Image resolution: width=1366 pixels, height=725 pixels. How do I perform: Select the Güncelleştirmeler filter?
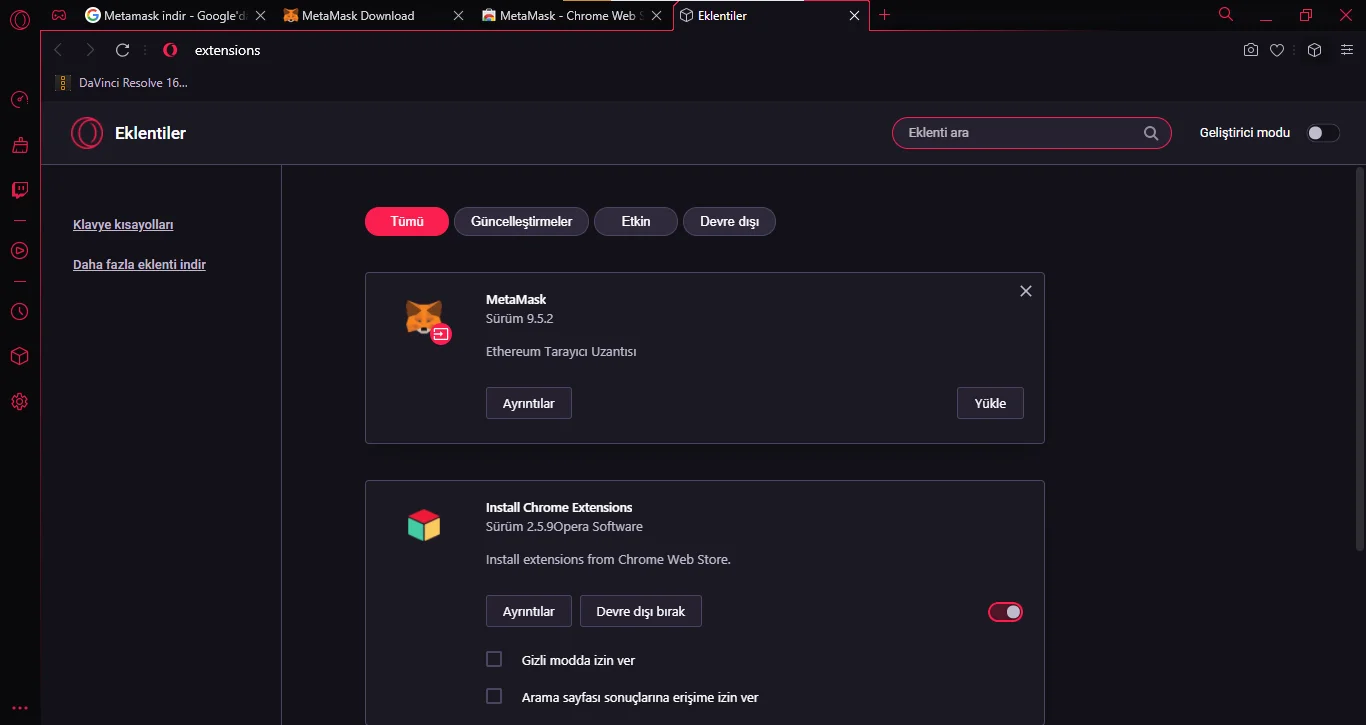coord(522,221)
